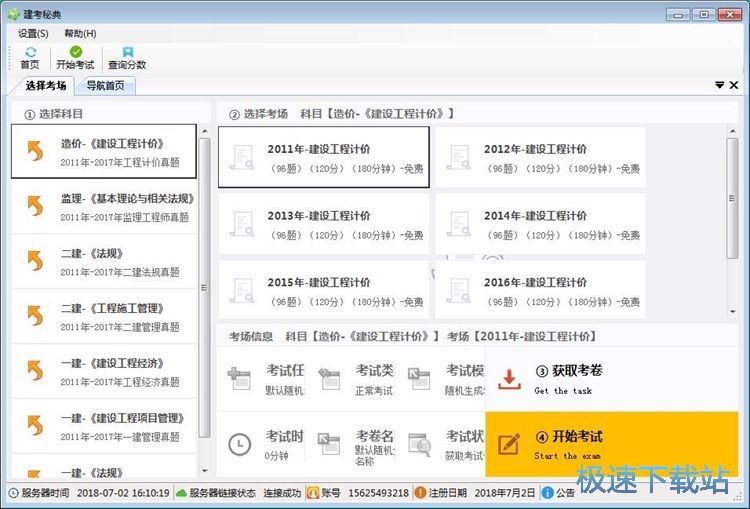Choose exam room 2012年-建设工程计价
The height and width of the screenshot is (509, 750).
coord(540,157)
